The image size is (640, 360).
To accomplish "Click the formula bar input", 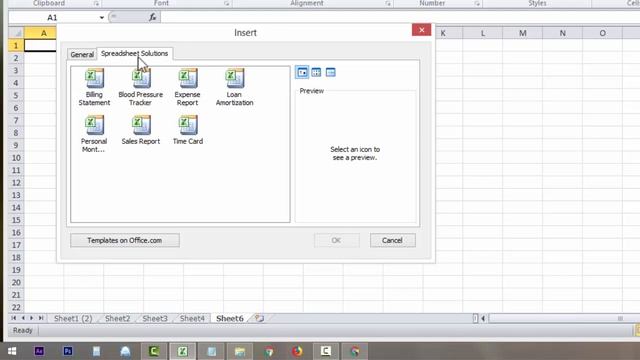I will (x=400, y=17).
